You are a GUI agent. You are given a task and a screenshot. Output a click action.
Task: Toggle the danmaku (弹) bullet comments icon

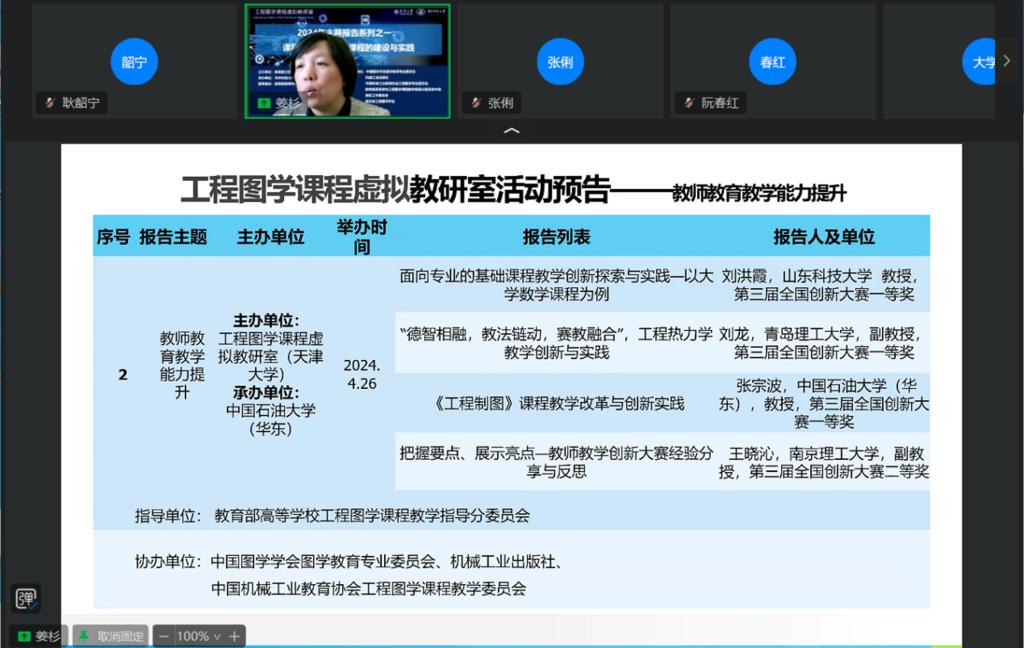26,598
